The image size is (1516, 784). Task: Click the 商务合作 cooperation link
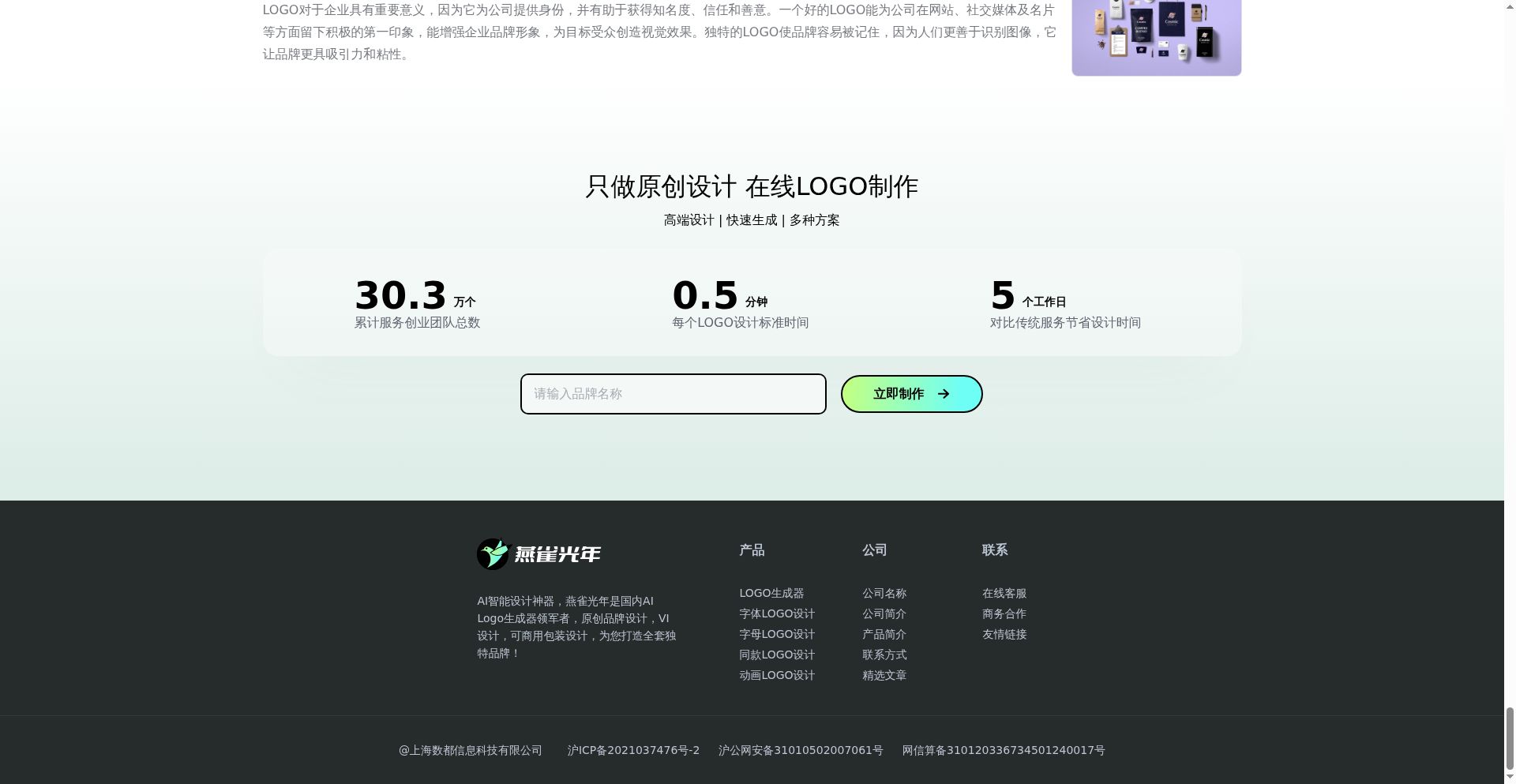pyautogui.click(x=1004, y=613)
